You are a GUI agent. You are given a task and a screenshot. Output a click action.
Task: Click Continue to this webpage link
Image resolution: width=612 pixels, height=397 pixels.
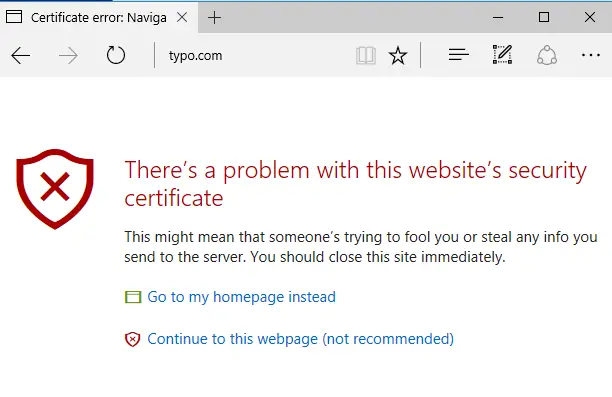point(301,339)
